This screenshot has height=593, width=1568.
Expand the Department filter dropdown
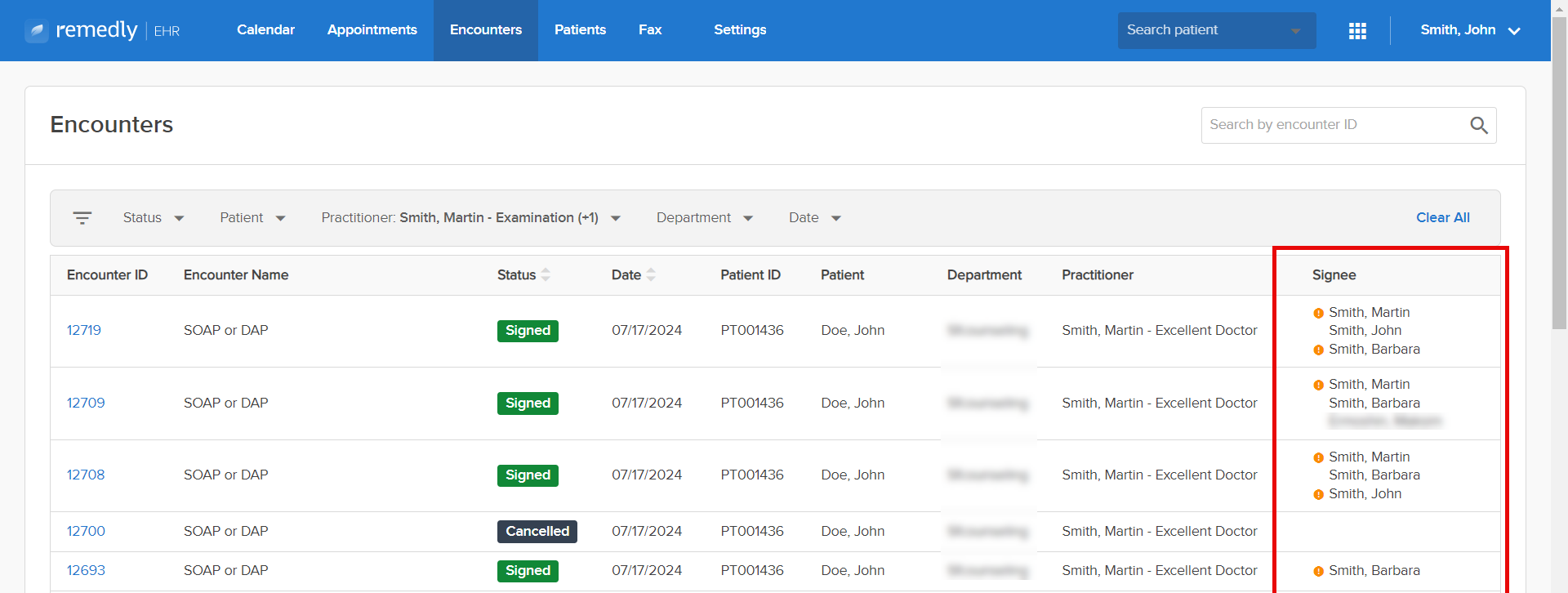tap(705, 218)
